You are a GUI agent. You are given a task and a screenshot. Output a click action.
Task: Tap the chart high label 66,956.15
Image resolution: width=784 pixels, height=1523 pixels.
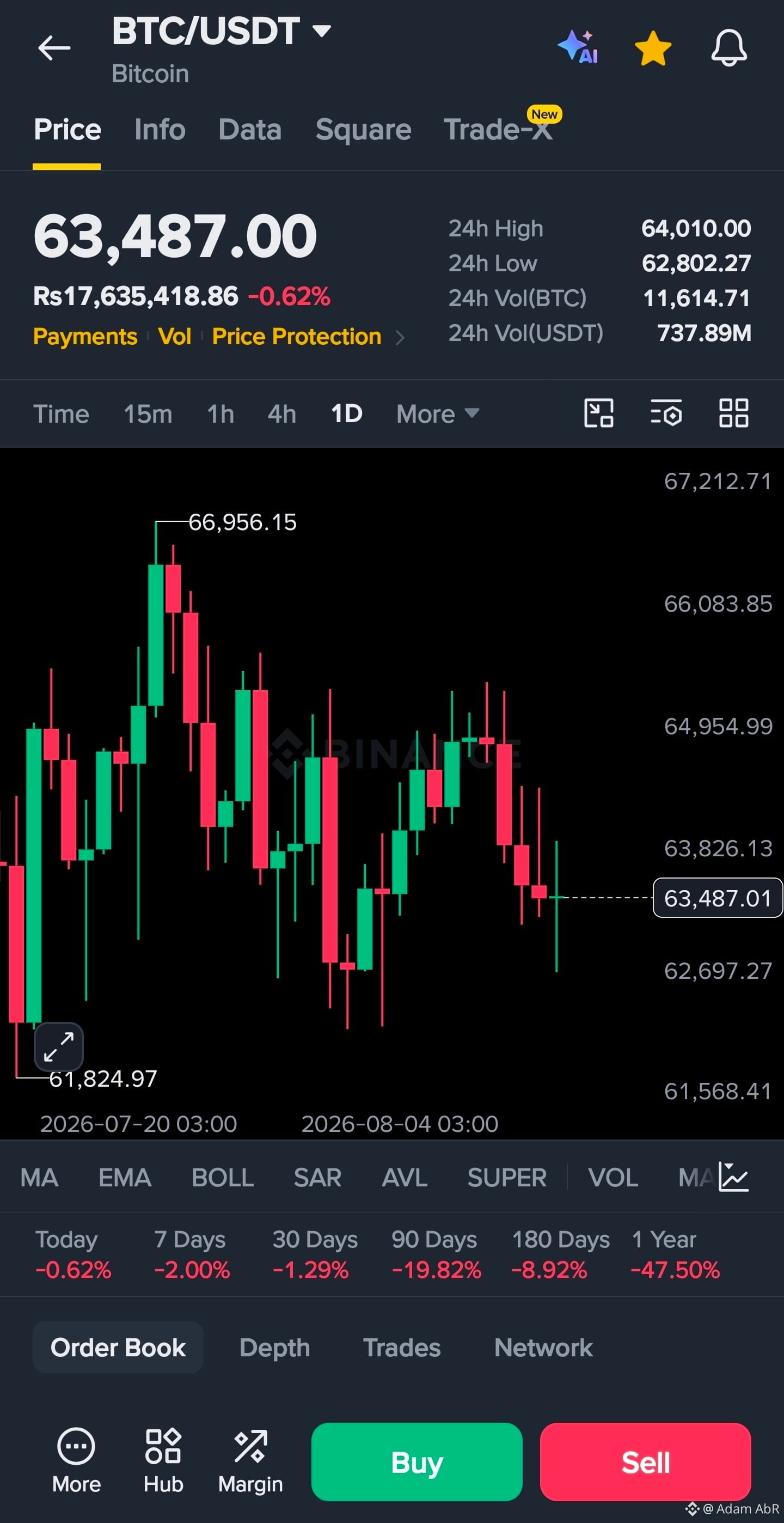tap(242, 522)
